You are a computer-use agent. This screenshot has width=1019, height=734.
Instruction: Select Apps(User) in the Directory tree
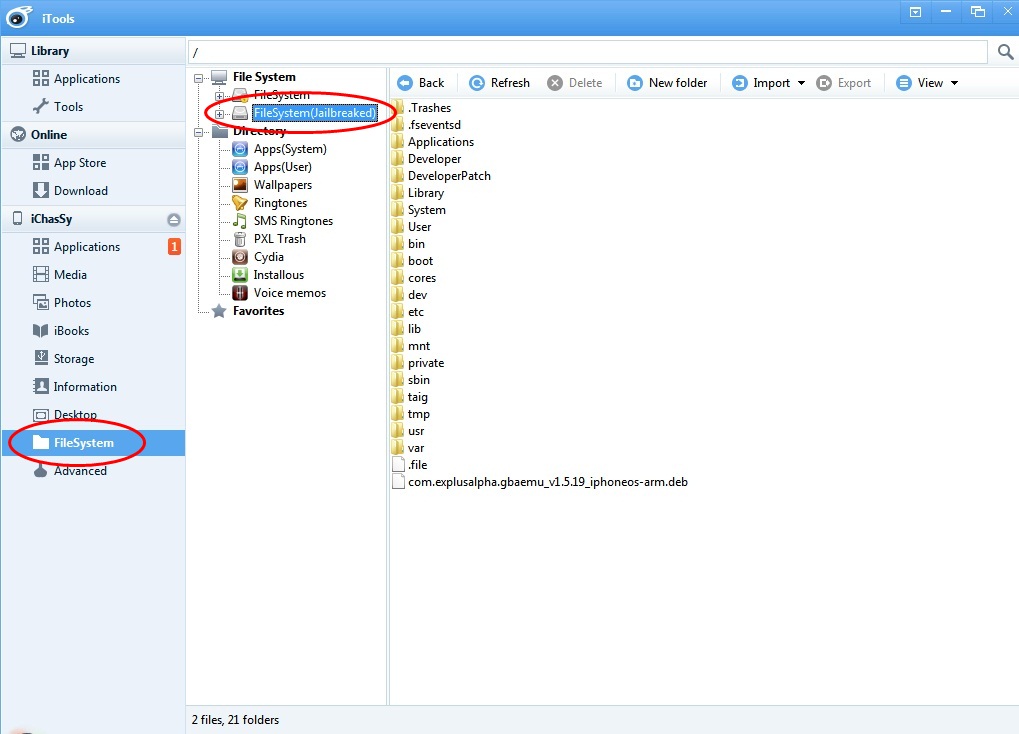coord(282,167)
